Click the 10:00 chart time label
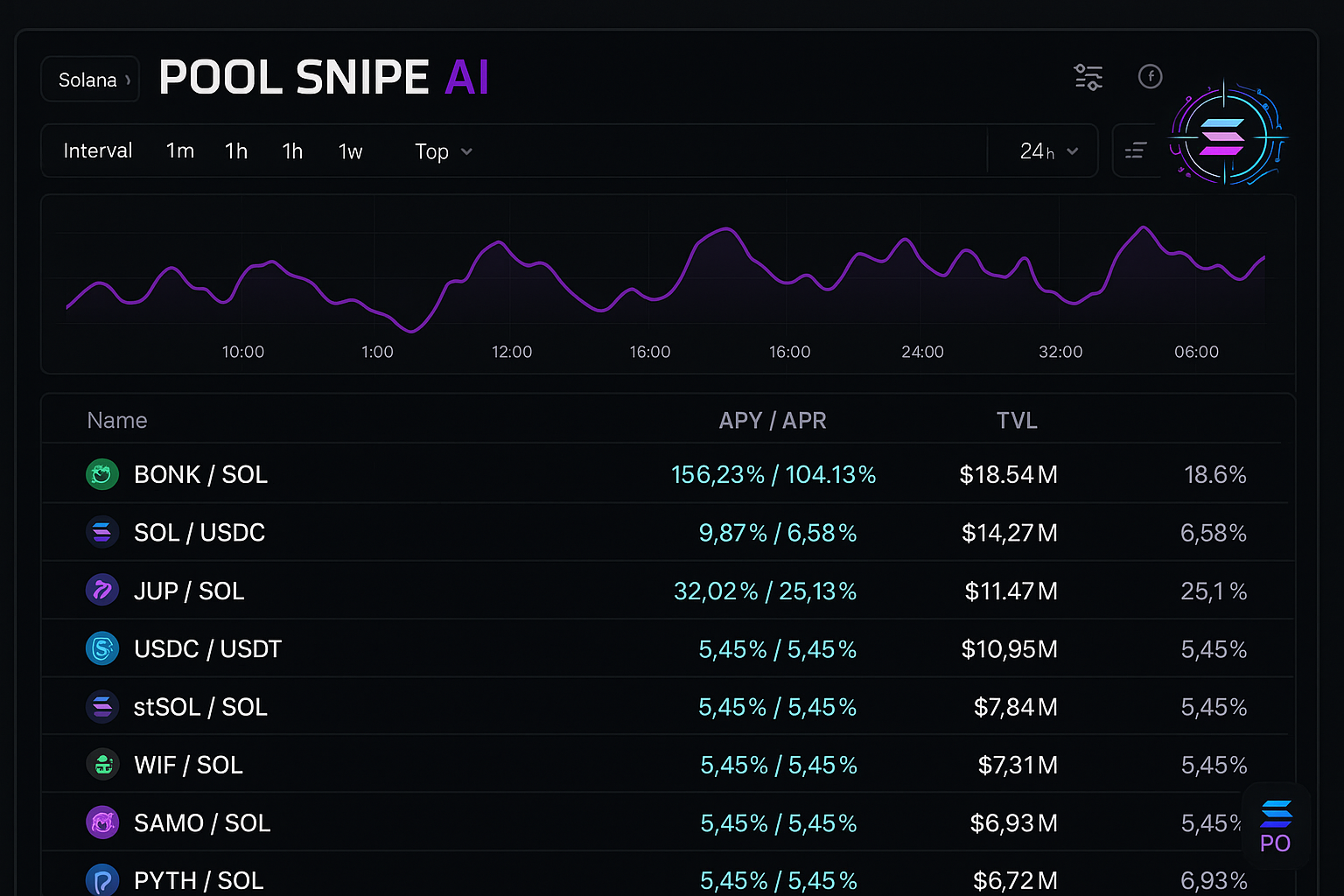Screen dimensions: 1344x896 pos(242,352)
